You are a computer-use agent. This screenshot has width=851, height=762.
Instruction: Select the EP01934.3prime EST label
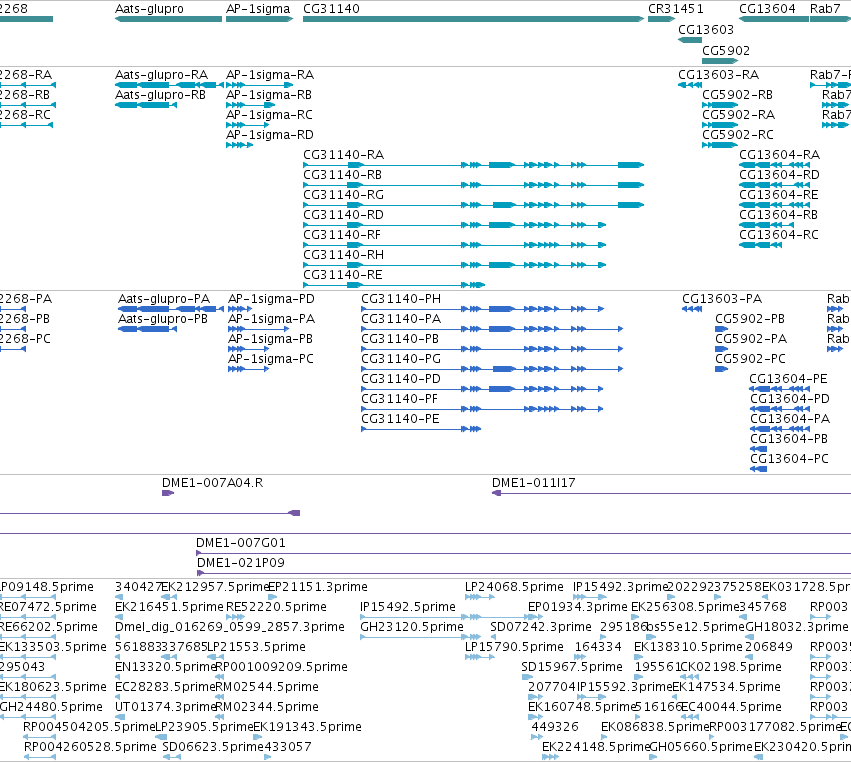tap(577, 607)
